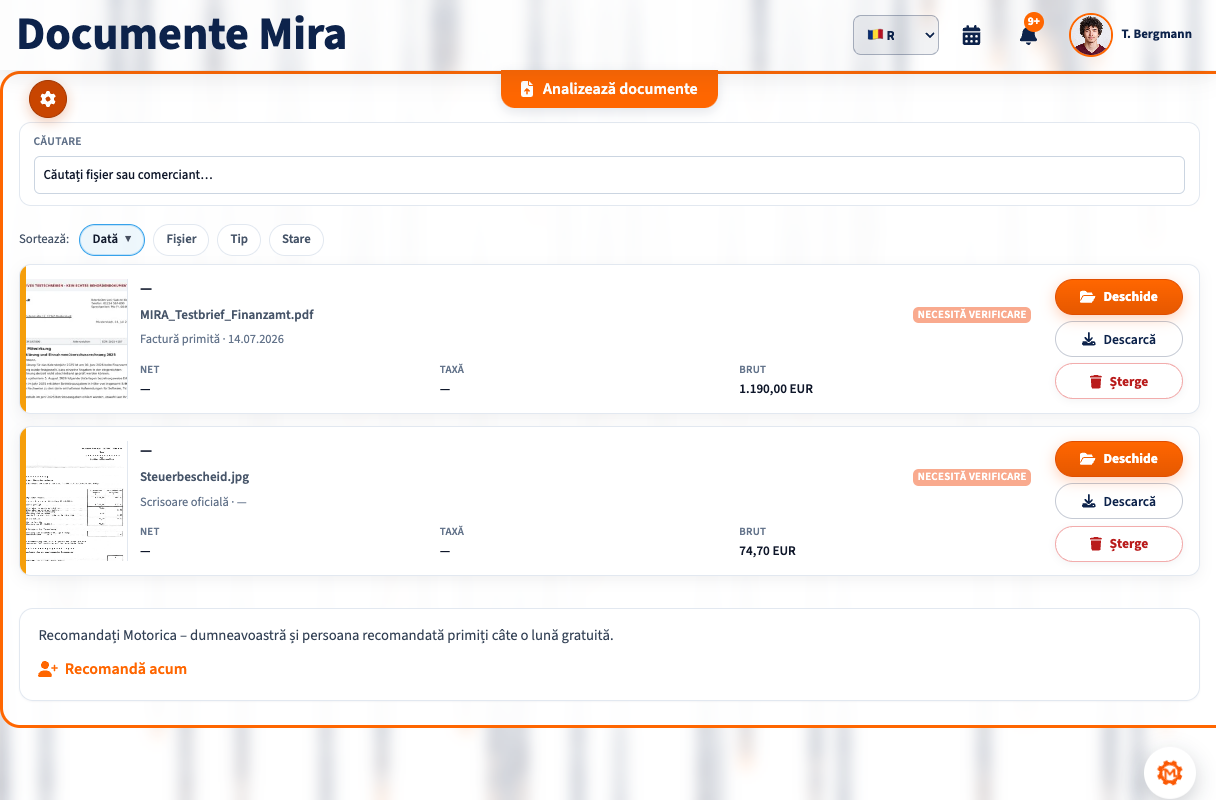Click file name MIRA_Testbrief_Finanzamt.pdf
The width and height of the screenshot is (1216, 800).
[x=227, y=314]
